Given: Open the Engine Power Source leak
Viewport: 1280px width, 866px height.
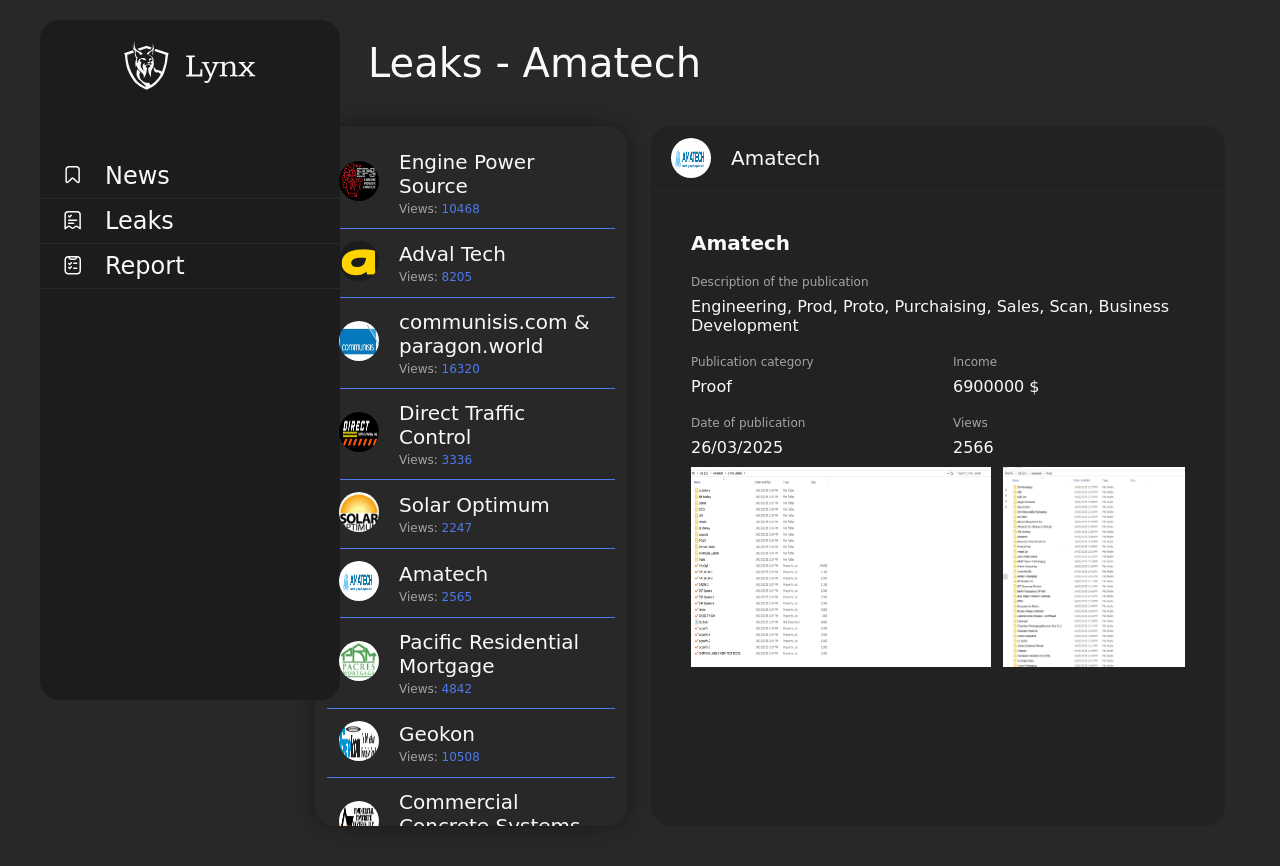Looking at the screenshot, I should tap(471, 183).
